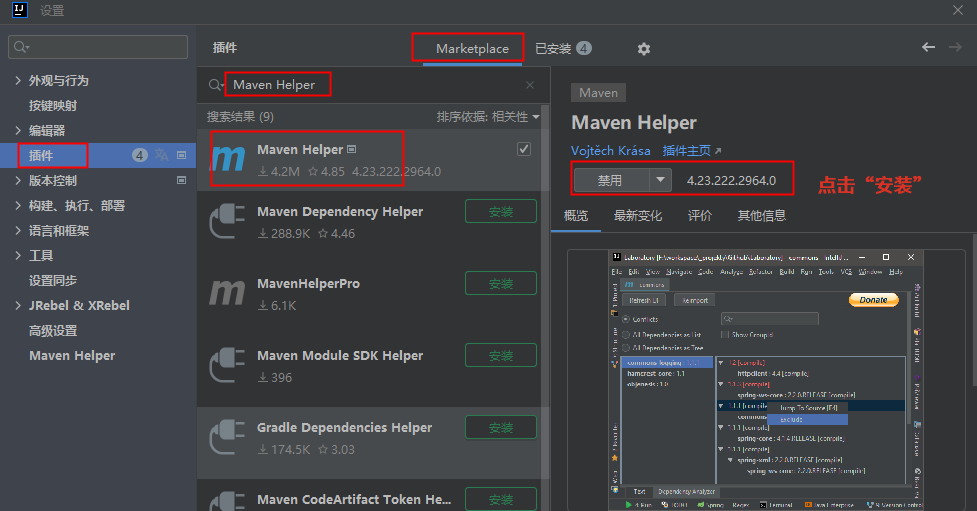Open Vojtěch Krása author link
The image size is (977, 511).
point(611,150)
